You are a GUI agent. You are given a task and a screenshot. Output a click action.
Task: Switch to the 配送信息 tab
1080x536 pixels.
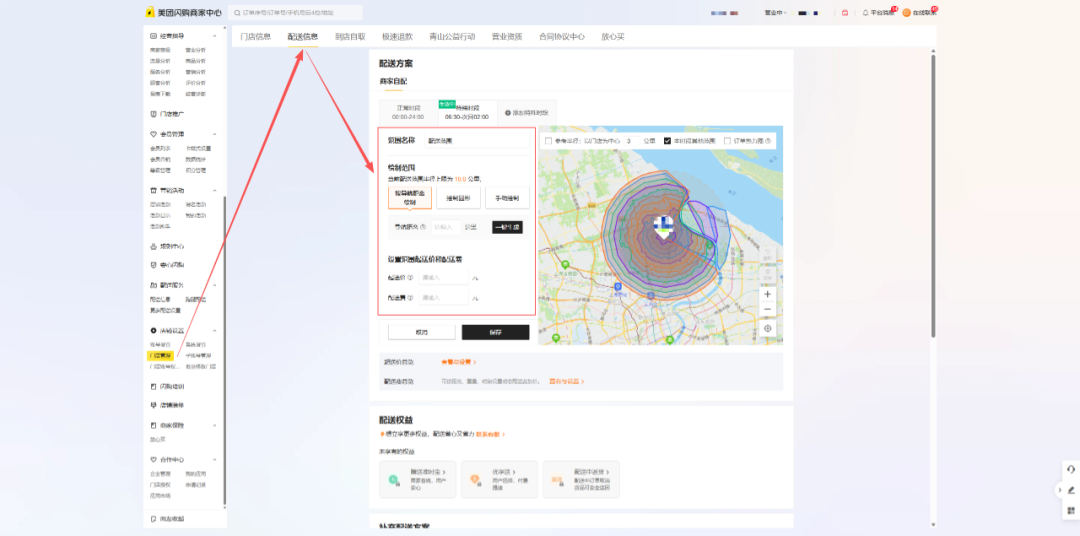tap(303, 37)
